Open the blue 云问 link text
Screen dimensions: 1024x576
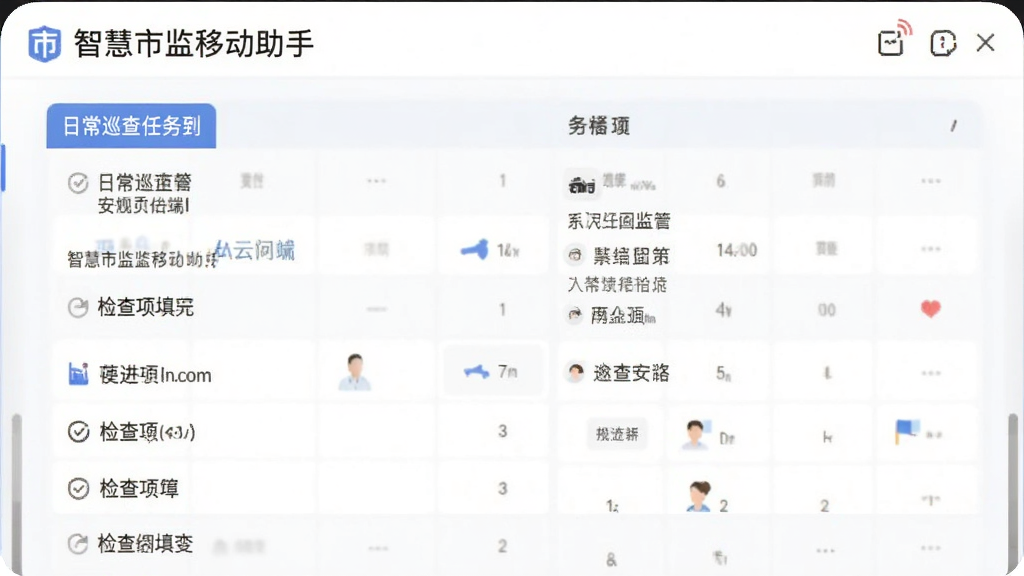(x=255, y=249)
